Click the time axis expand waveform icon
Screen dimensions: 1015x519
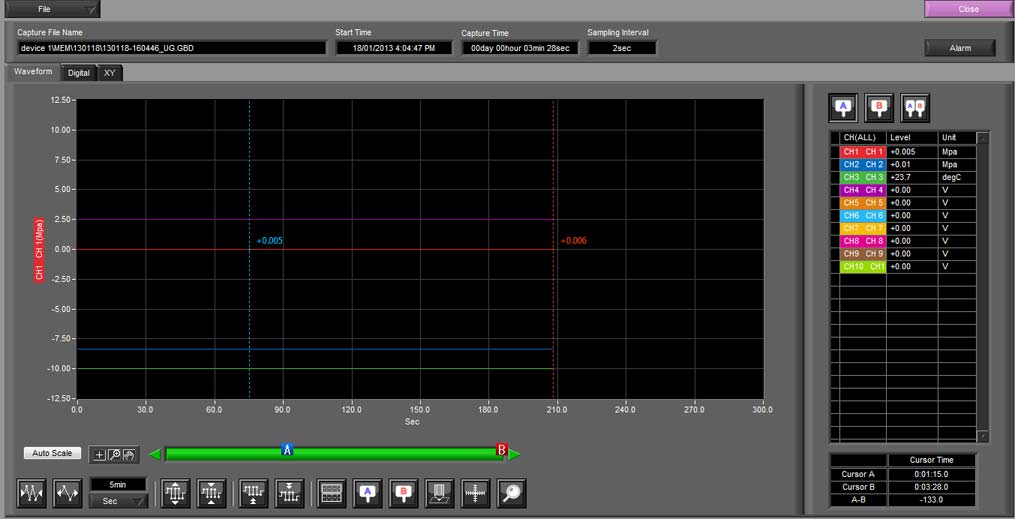[x=68, y=494]
